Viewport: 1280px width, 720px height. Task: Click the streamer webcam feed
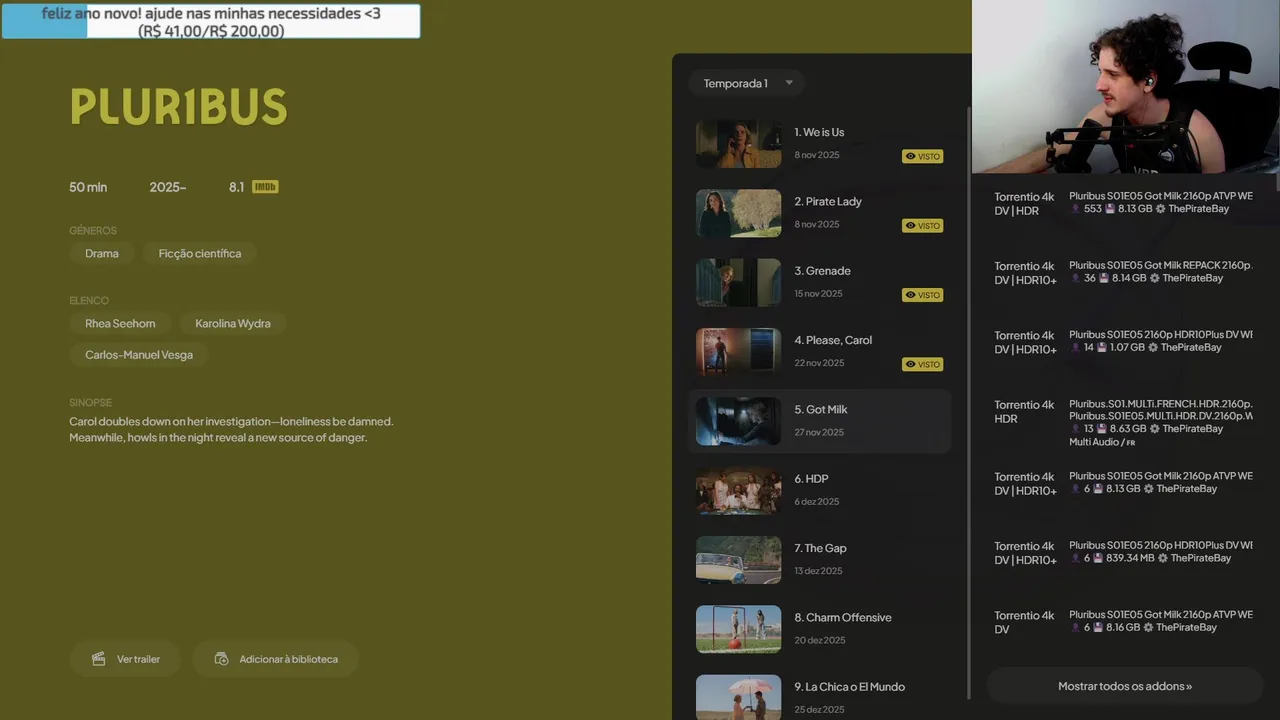pos(1126,87)
